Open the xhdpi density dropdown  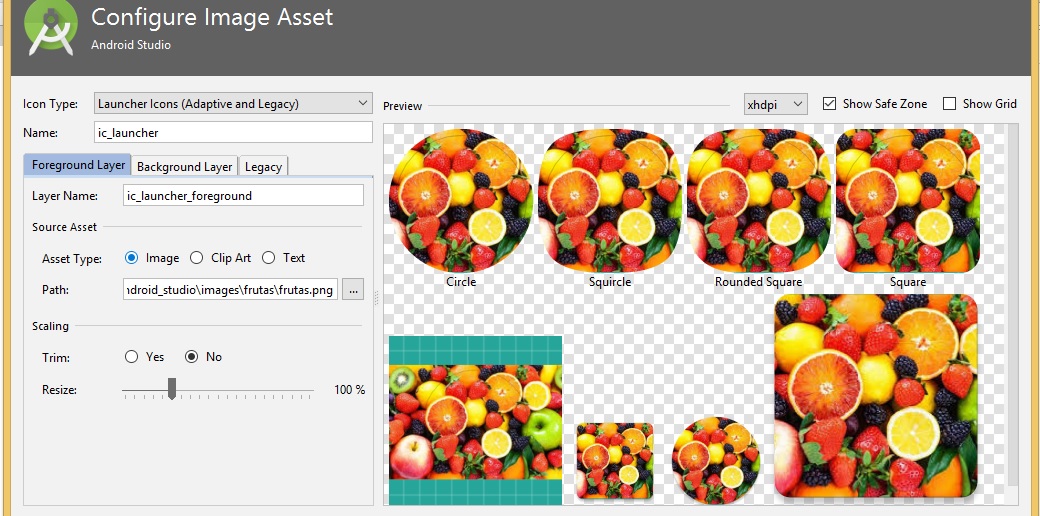775,104
